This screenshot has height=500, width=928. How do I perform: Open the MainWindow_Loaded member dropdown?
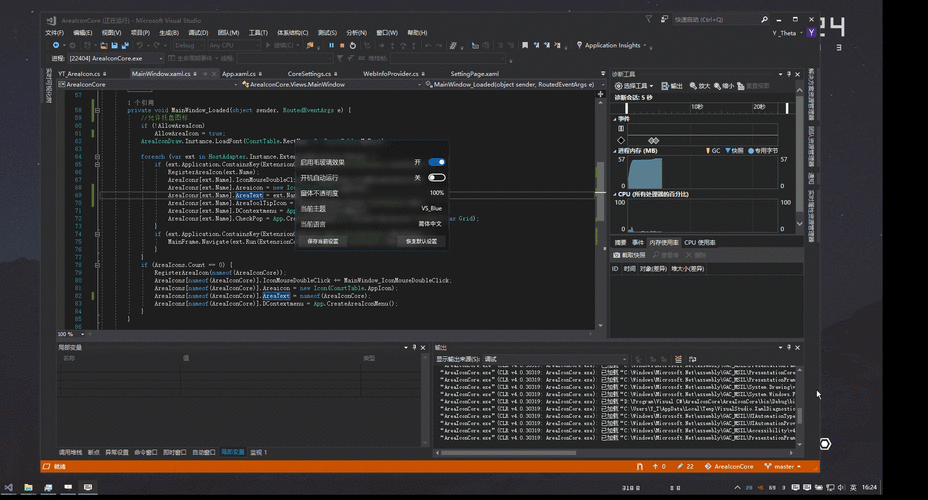pos(513,85)
